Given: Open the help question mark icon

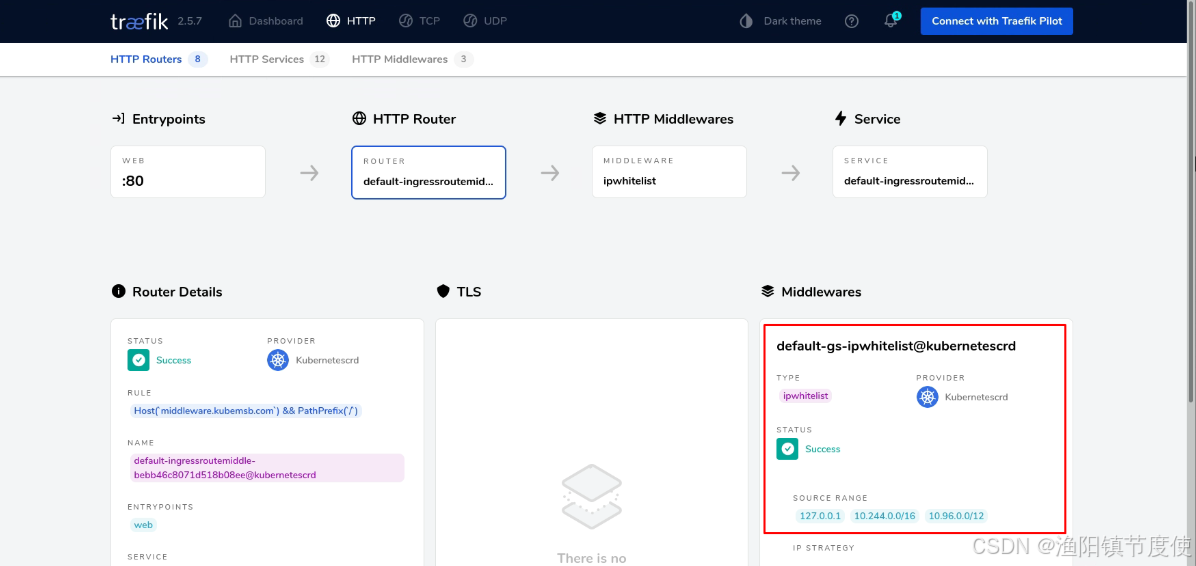Looking at the screenshot, I should tap(852, 21).
